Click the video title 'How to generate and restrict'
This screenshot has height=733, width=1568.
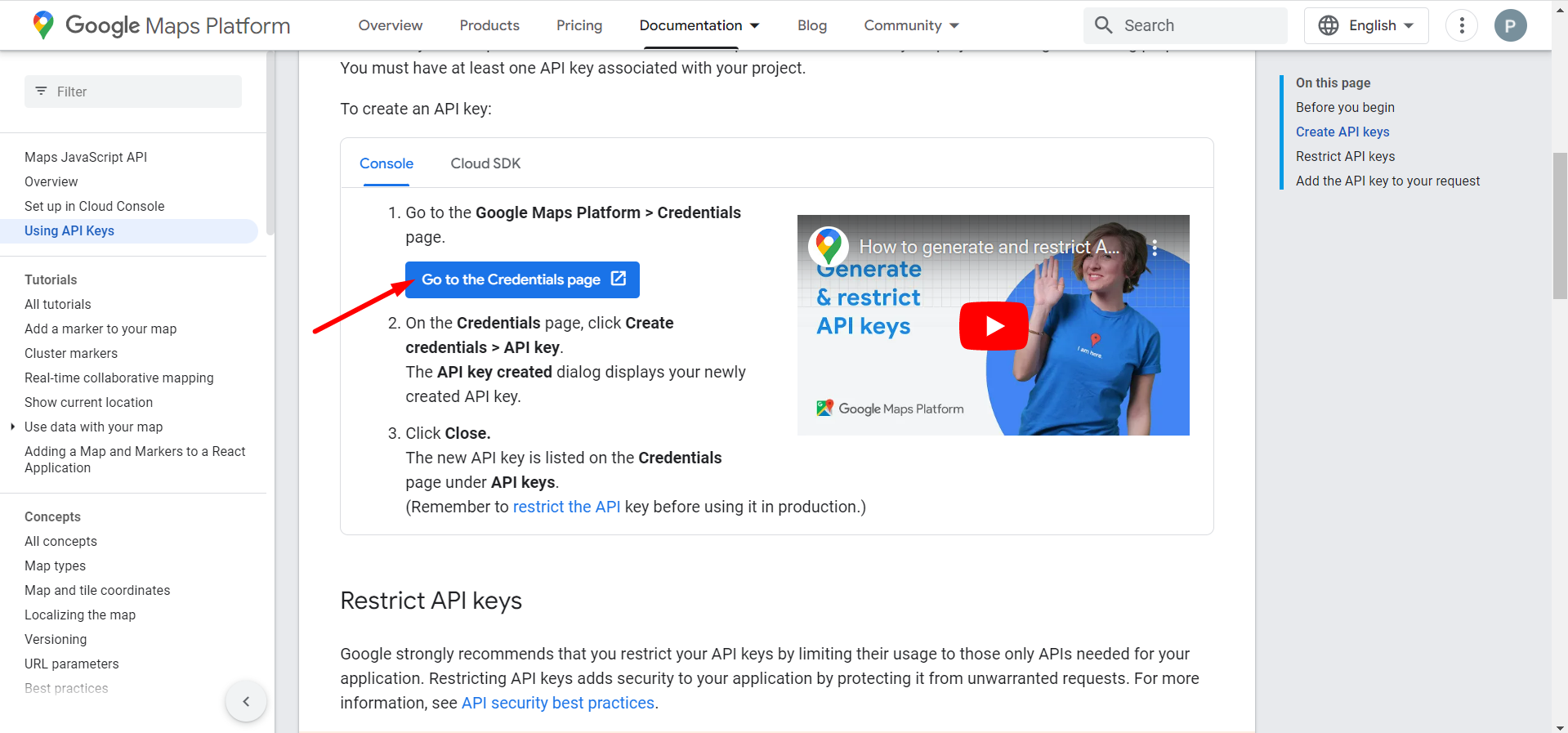pos(989,247)
